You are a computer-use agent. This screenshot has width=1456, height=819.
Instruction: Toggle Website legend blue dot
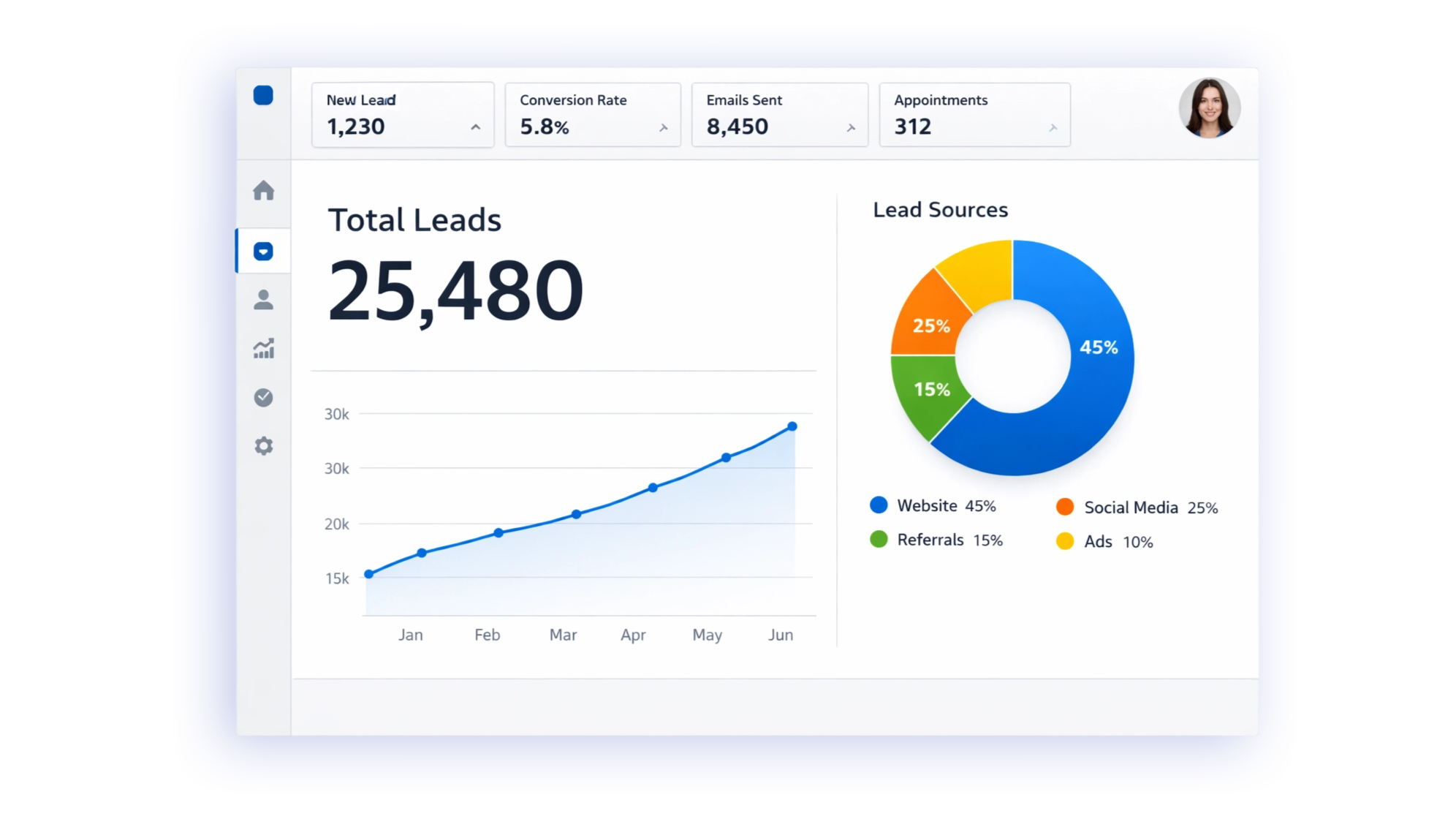[879, 505]
